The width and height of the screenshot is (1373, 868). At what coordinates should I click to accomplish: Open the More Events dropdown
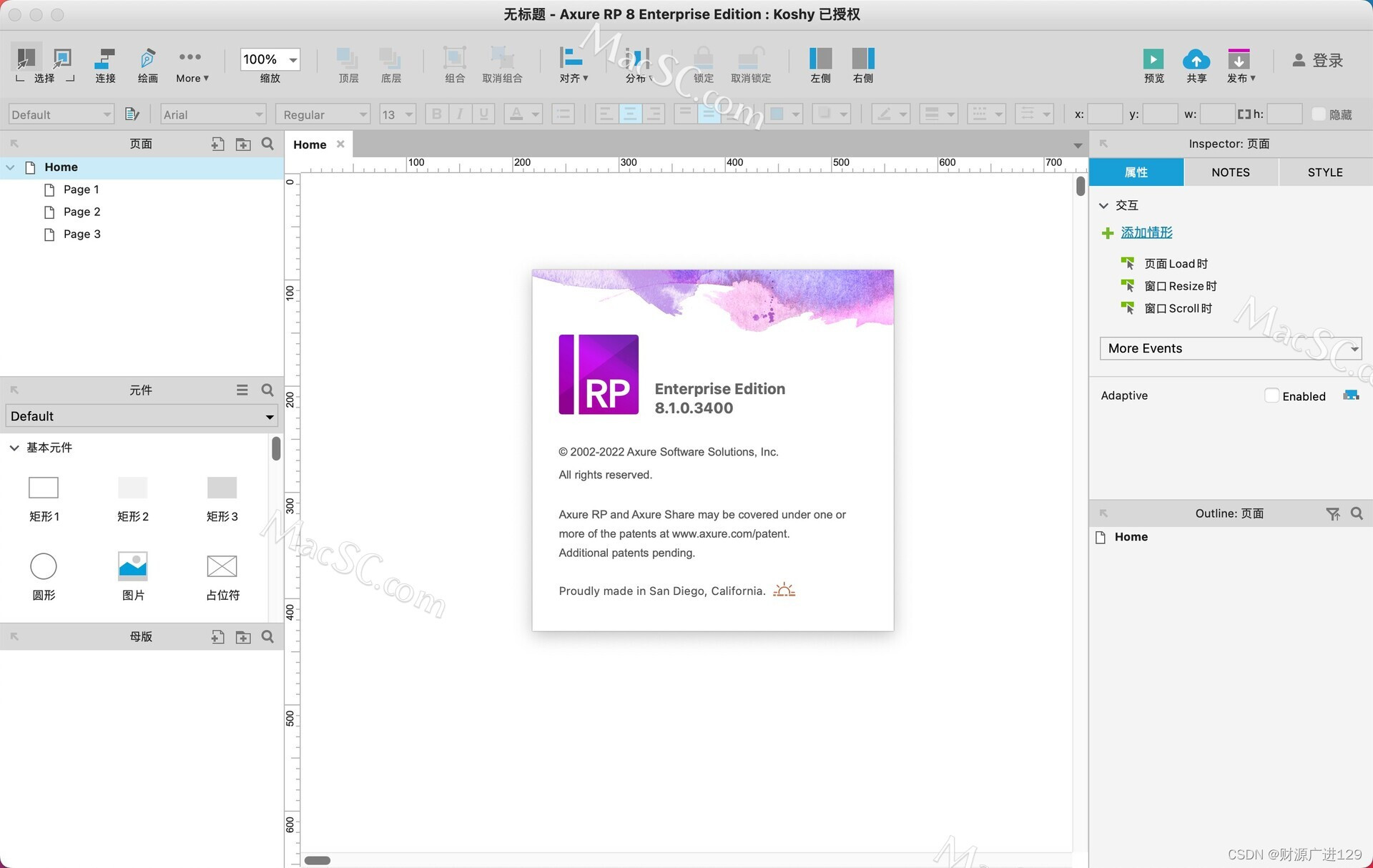[x=1231, y=348]
